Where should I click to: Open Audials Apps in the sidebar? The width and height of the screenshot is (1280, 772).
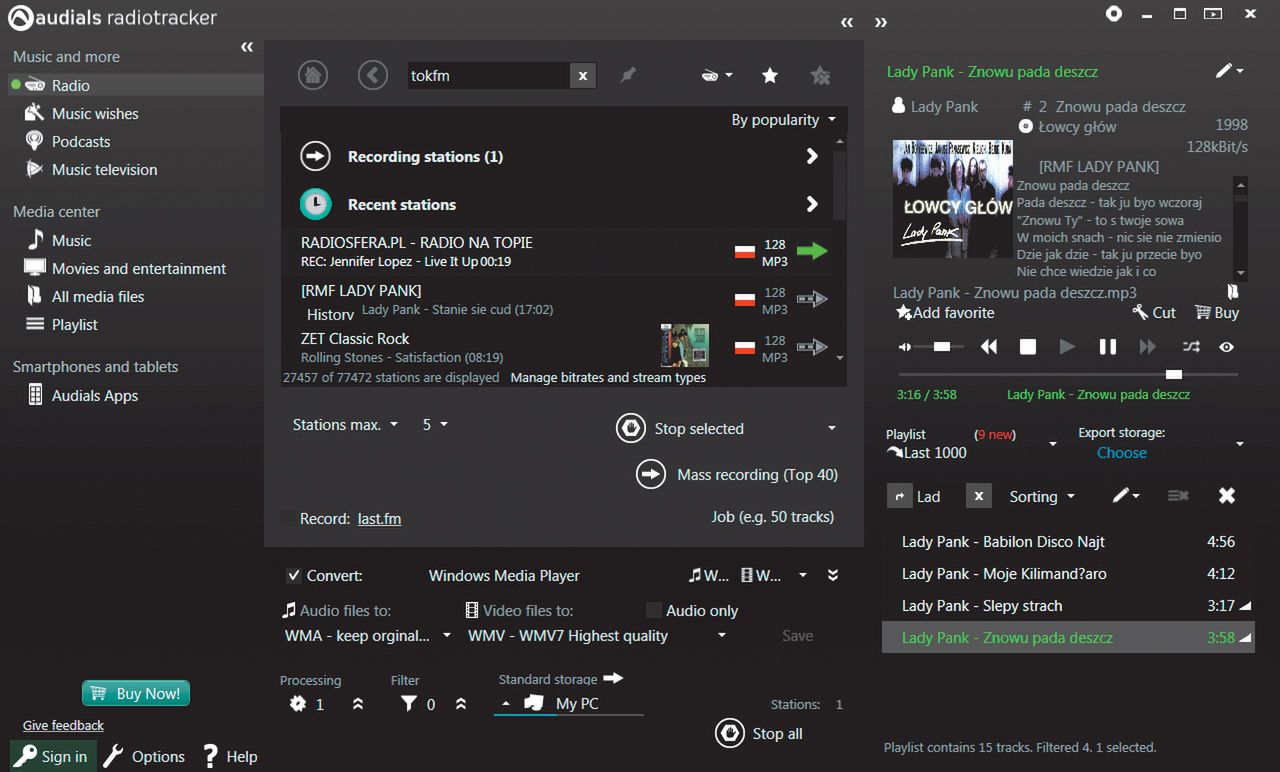pyautogui.click(x=95, y=395)
